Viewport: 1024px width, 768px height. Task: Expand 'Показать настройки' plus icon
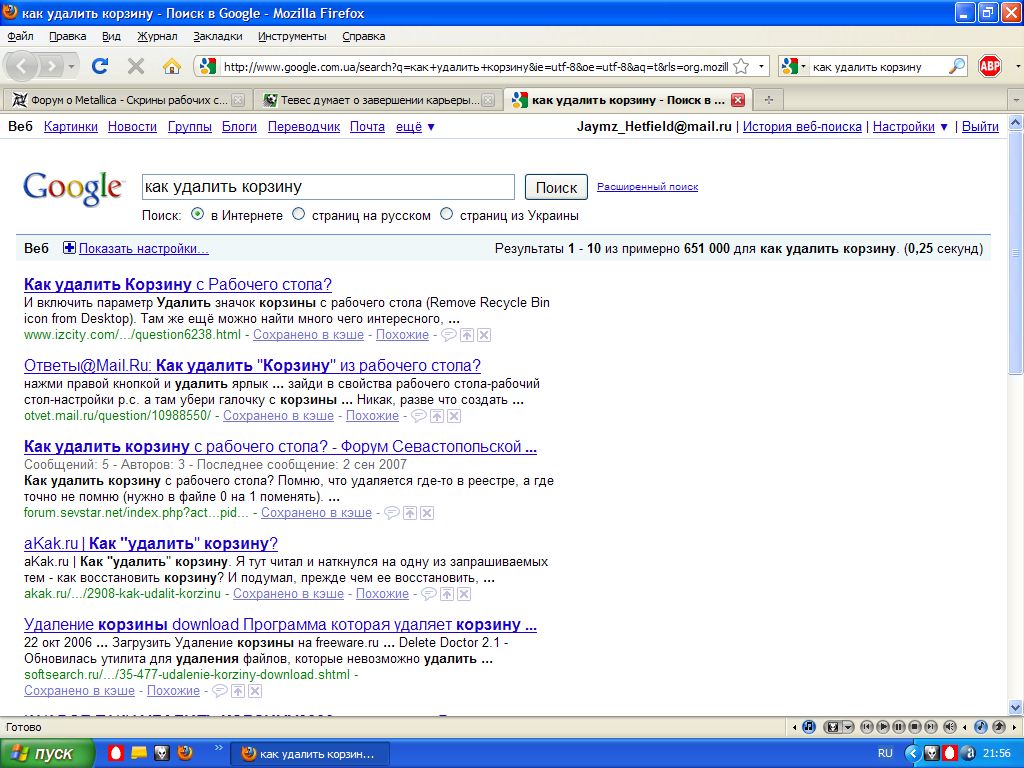pos(69,249)
